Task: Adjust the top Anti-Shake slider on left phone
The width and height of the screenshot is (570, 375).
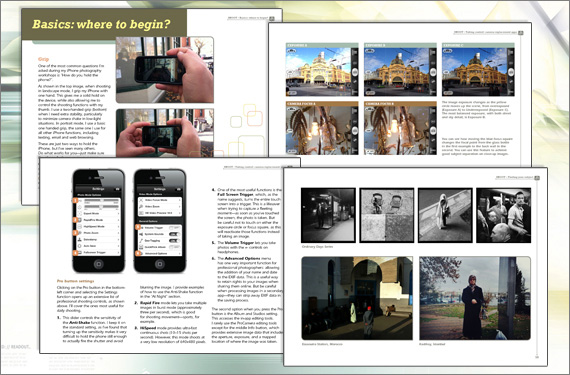Action: click(101, 200)
